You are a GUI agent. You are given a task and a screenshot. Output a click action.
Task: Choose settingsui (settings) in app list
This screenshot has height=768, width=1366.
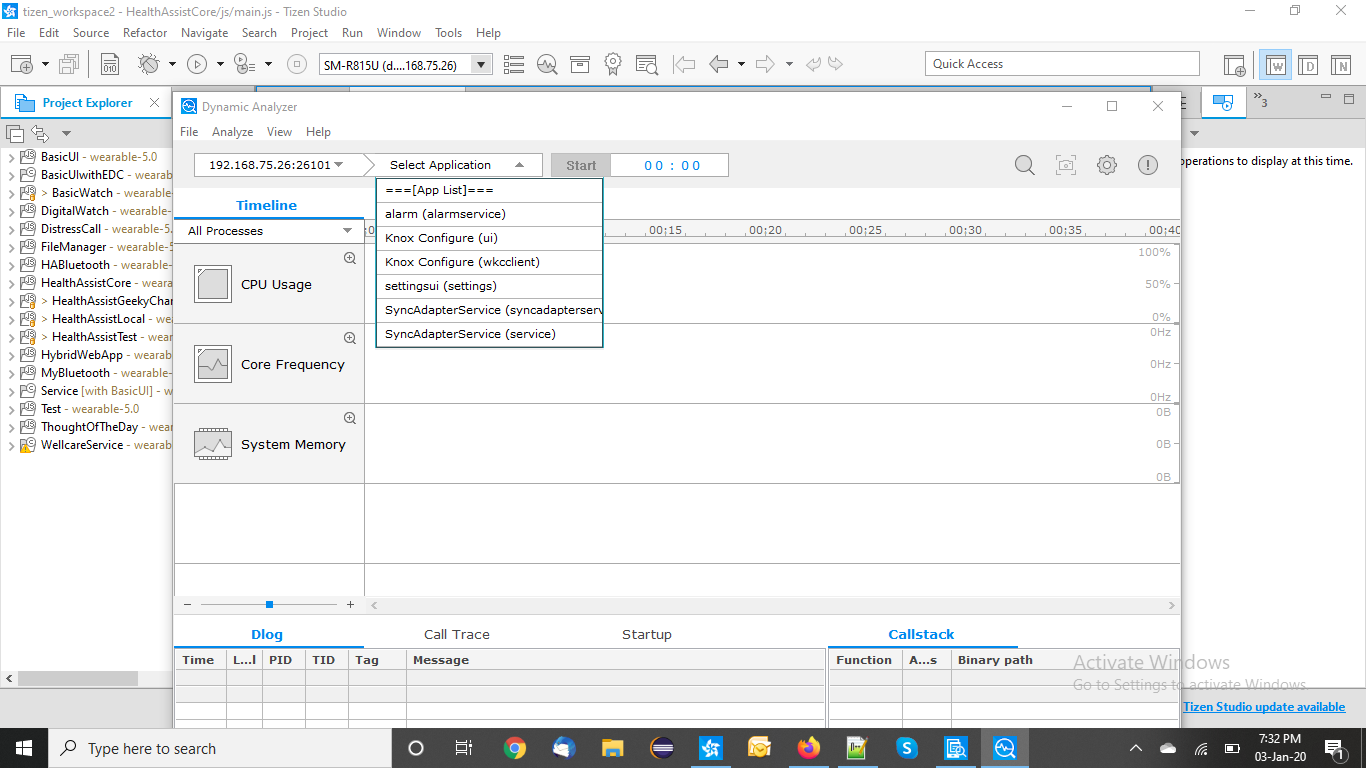441,286
